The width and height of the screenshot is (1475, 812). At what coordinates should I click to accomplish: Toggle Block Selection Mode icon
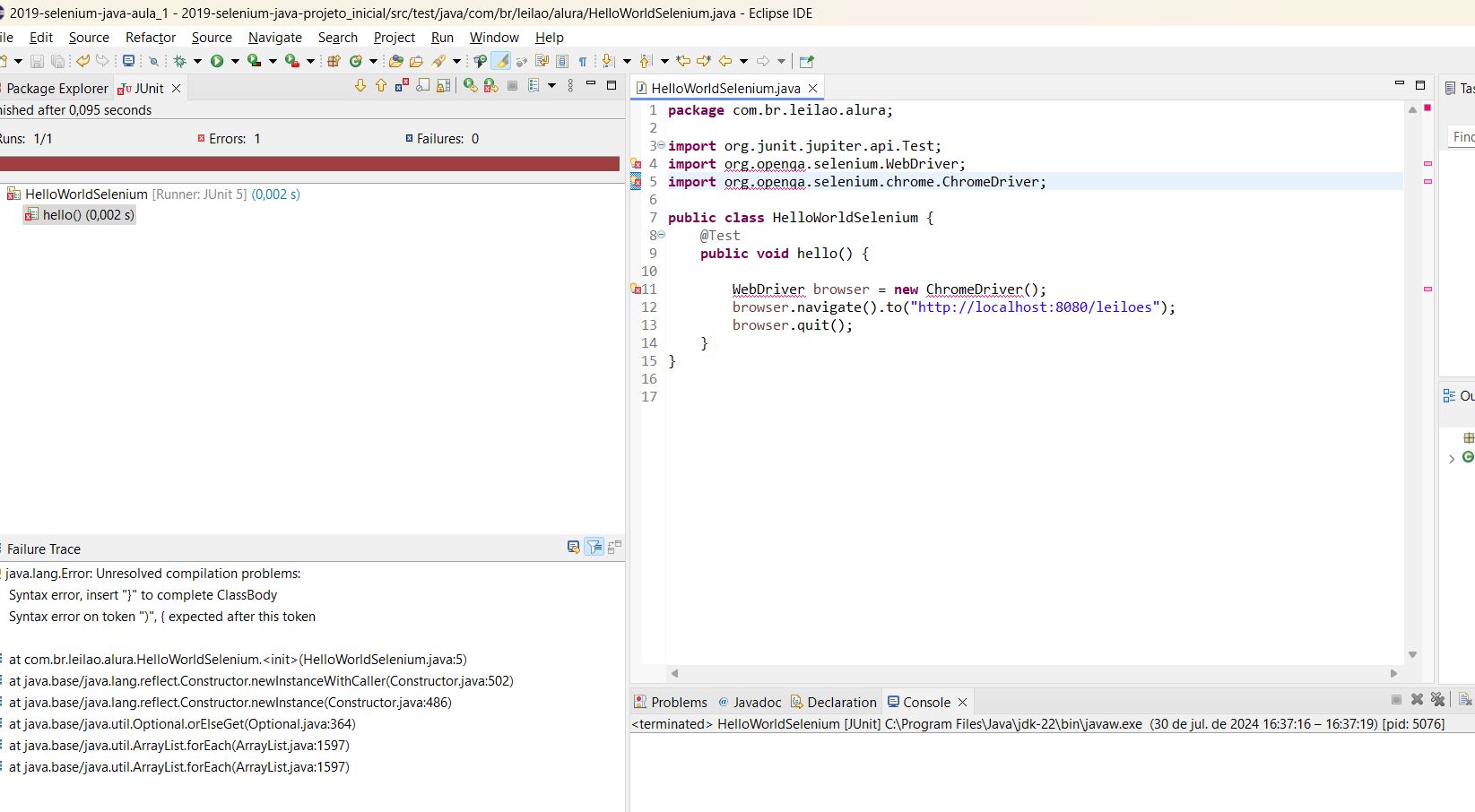click(x=562, y=61)
